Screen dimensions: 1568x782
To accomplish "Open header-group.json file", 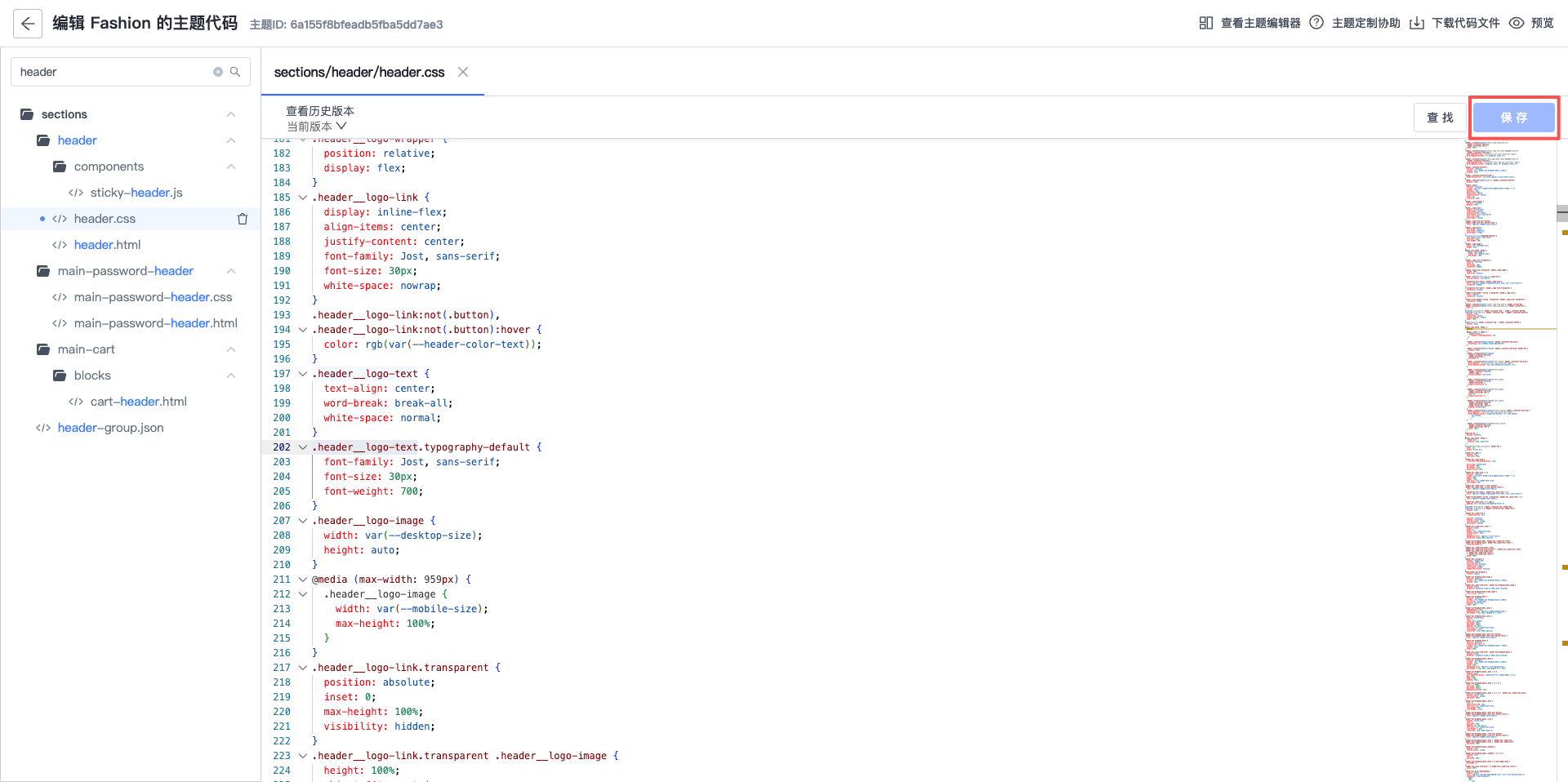I will [x=110, y=428].
